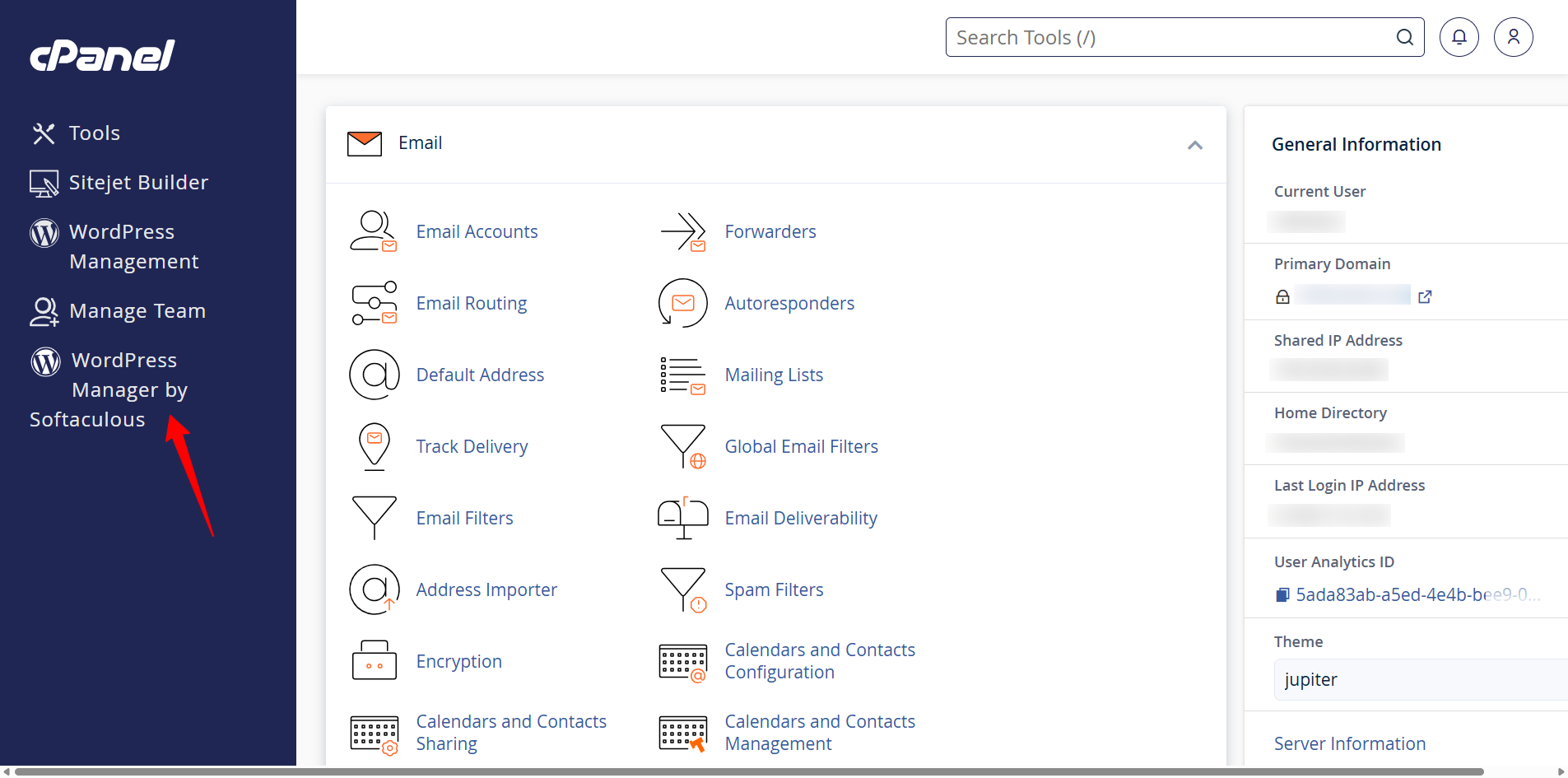Click the blurred primary domain link
This screenshot has height=778, width=1568.
coord(1352,295)
